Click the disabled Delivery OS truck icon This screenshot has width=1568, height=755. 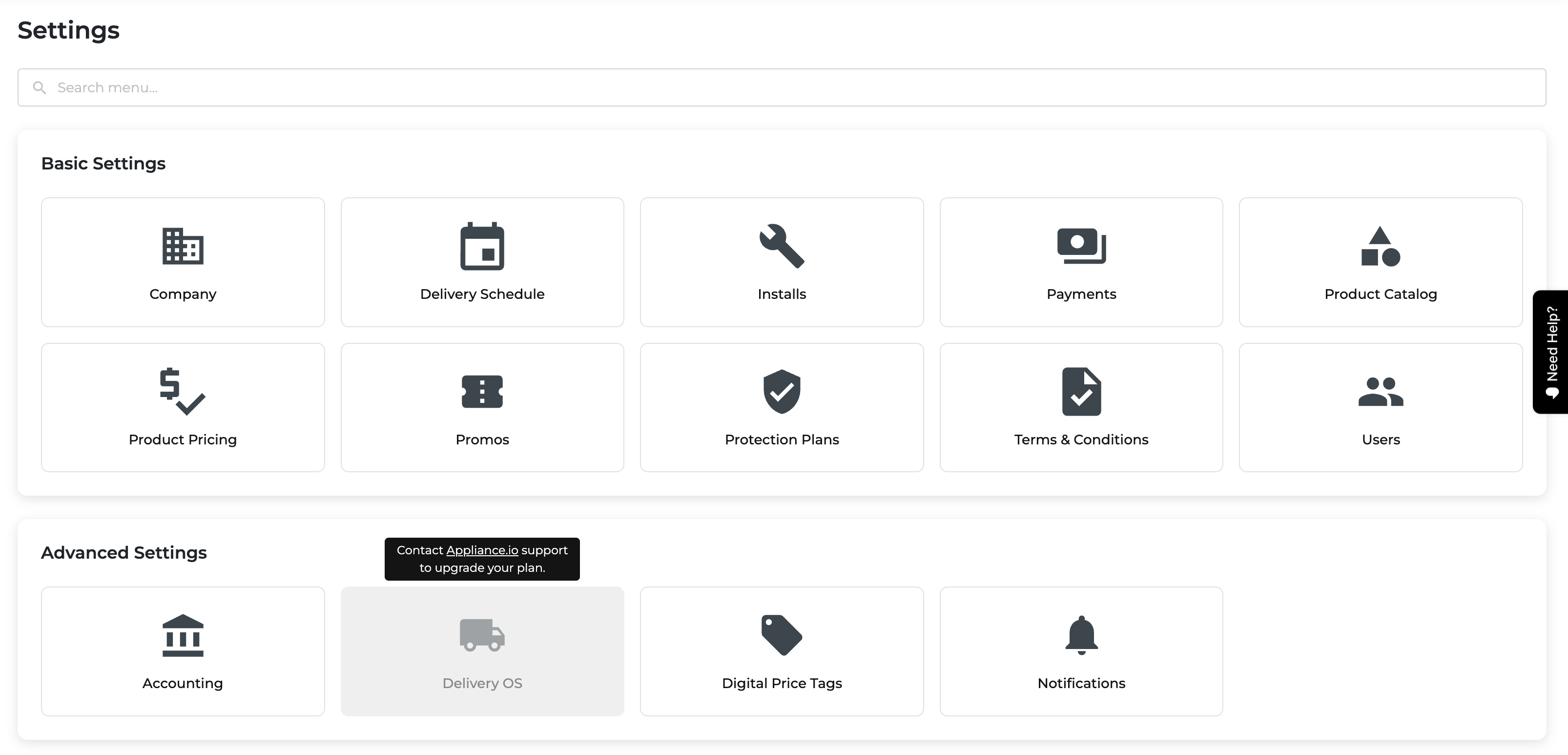pyautogui.click(x=482, y=635)
